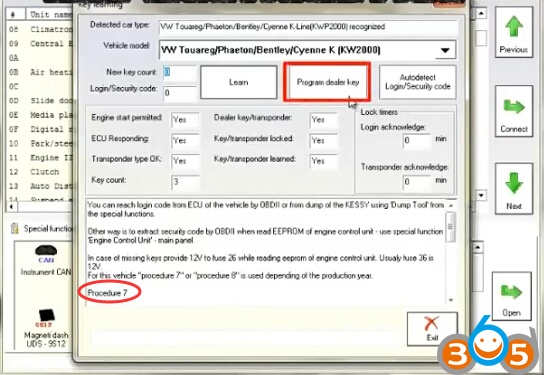Click the Next green down arrow button
This screenshot has height=375, width=544.
click(x=513, y=189)
